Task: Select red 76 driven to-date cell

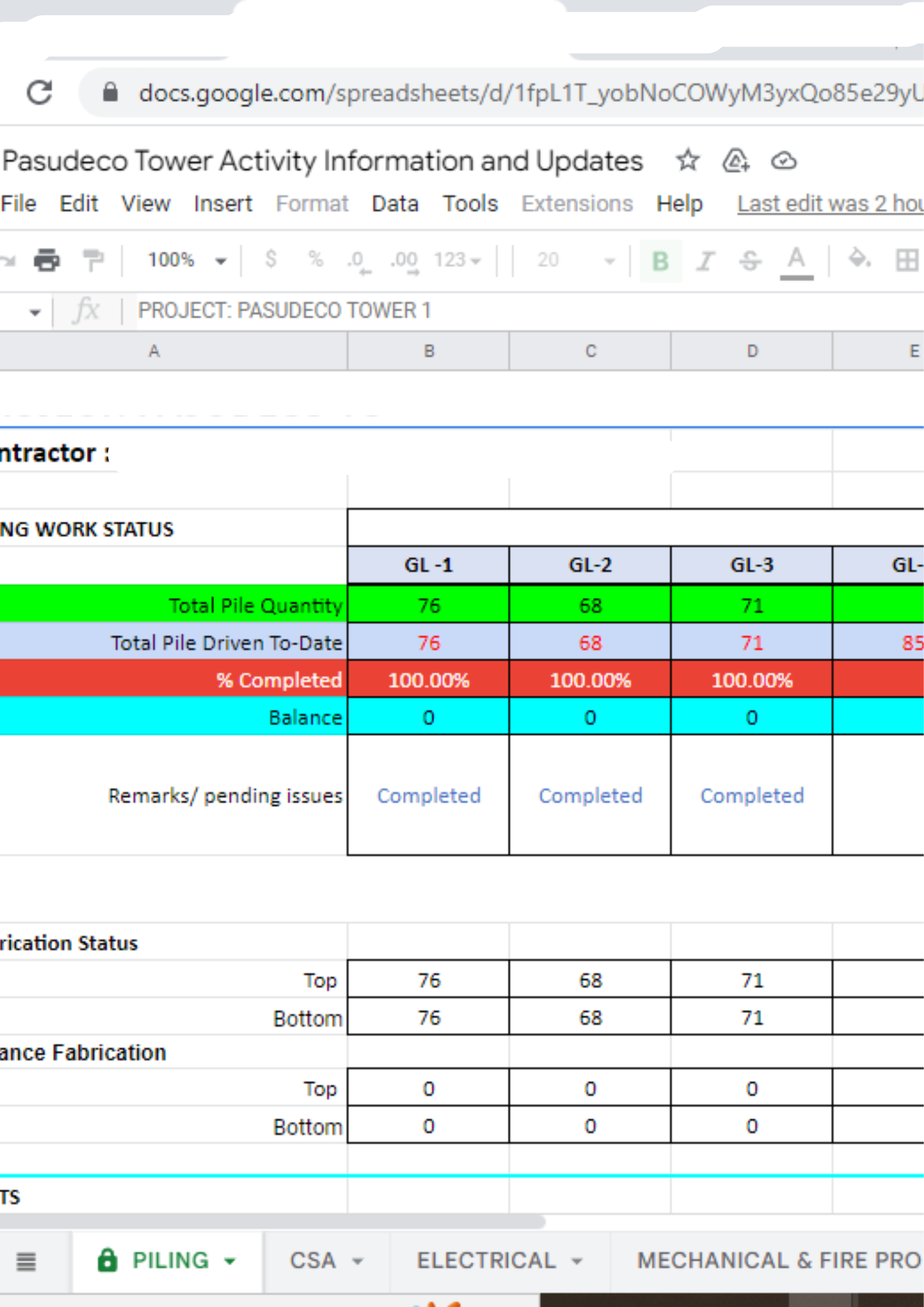Action: [x=429, y=642]
